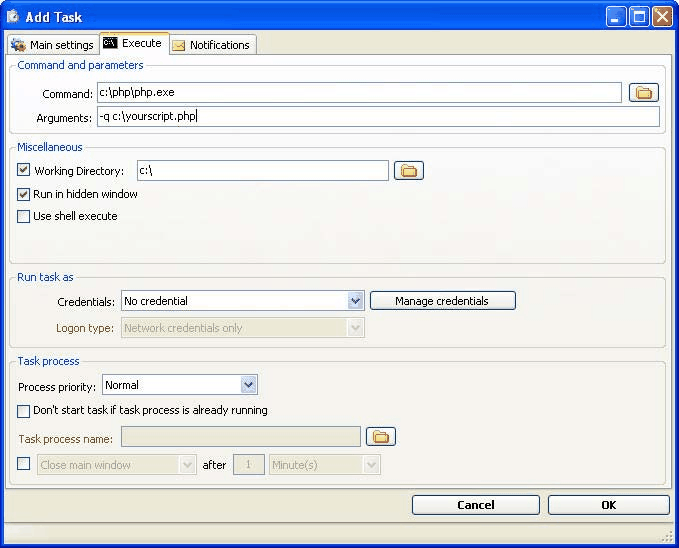The image size is (679, 548).
Task: Focus the Arguments input field
Action: click(377, 117)
